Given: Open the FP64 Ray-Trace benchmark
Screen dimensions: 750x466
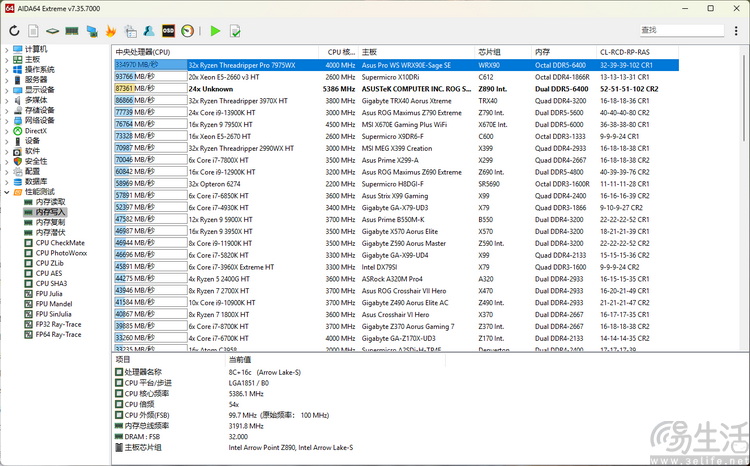Looking at the screenshot, I should tap(58, 334).
